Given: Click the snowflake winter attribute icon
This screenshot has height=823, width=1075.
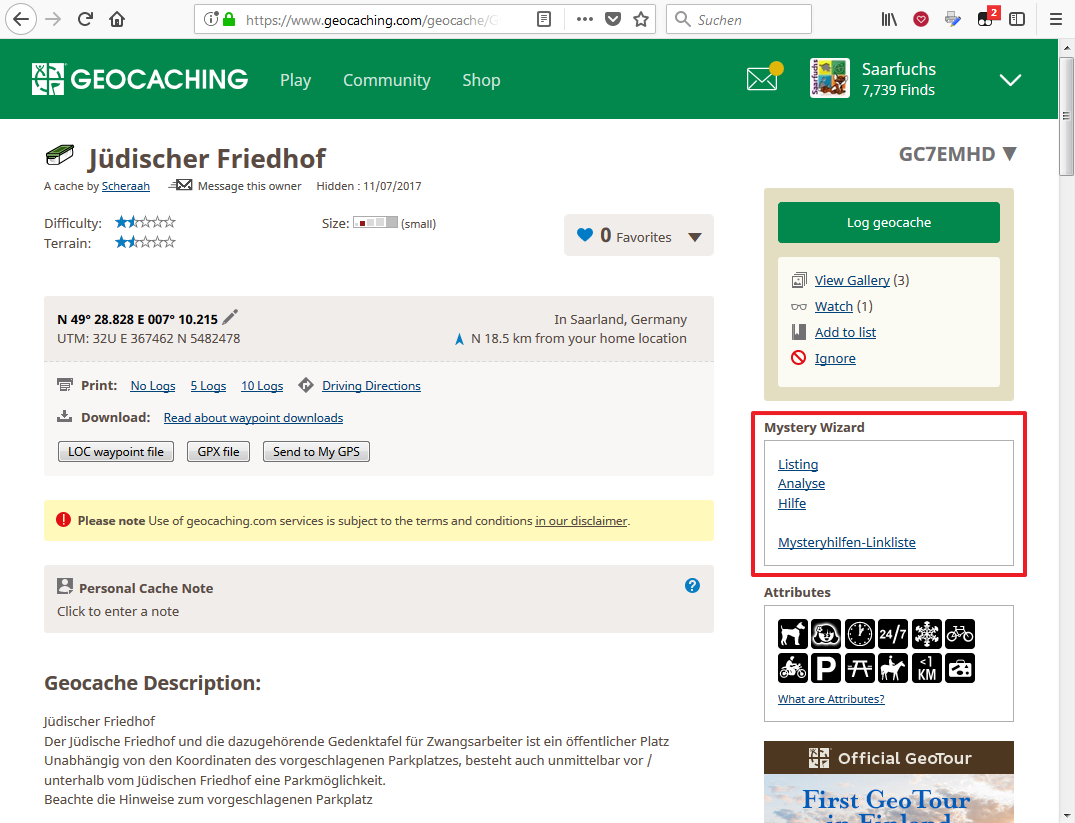Looking at the screenshot, I should click(926, 634).
